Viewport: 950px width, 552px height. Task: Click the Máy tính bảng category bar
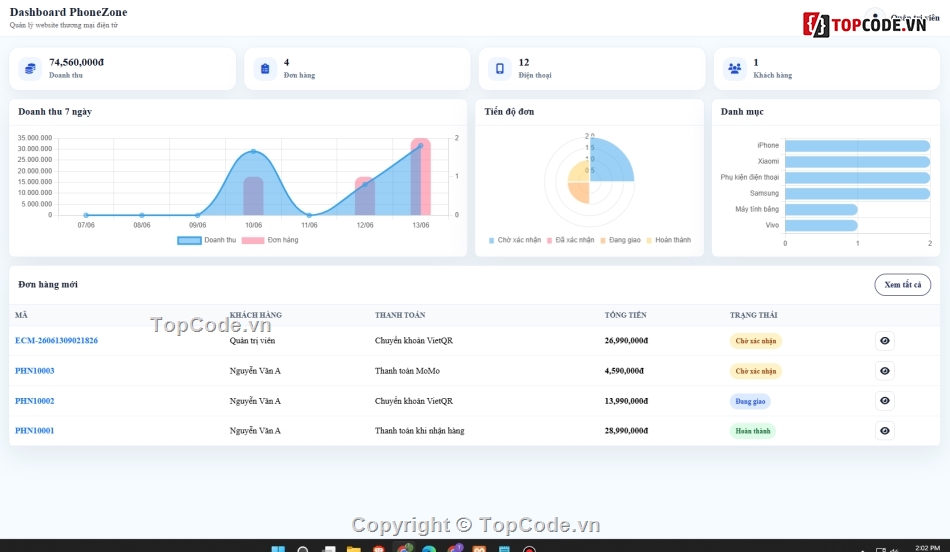(821, 210)
